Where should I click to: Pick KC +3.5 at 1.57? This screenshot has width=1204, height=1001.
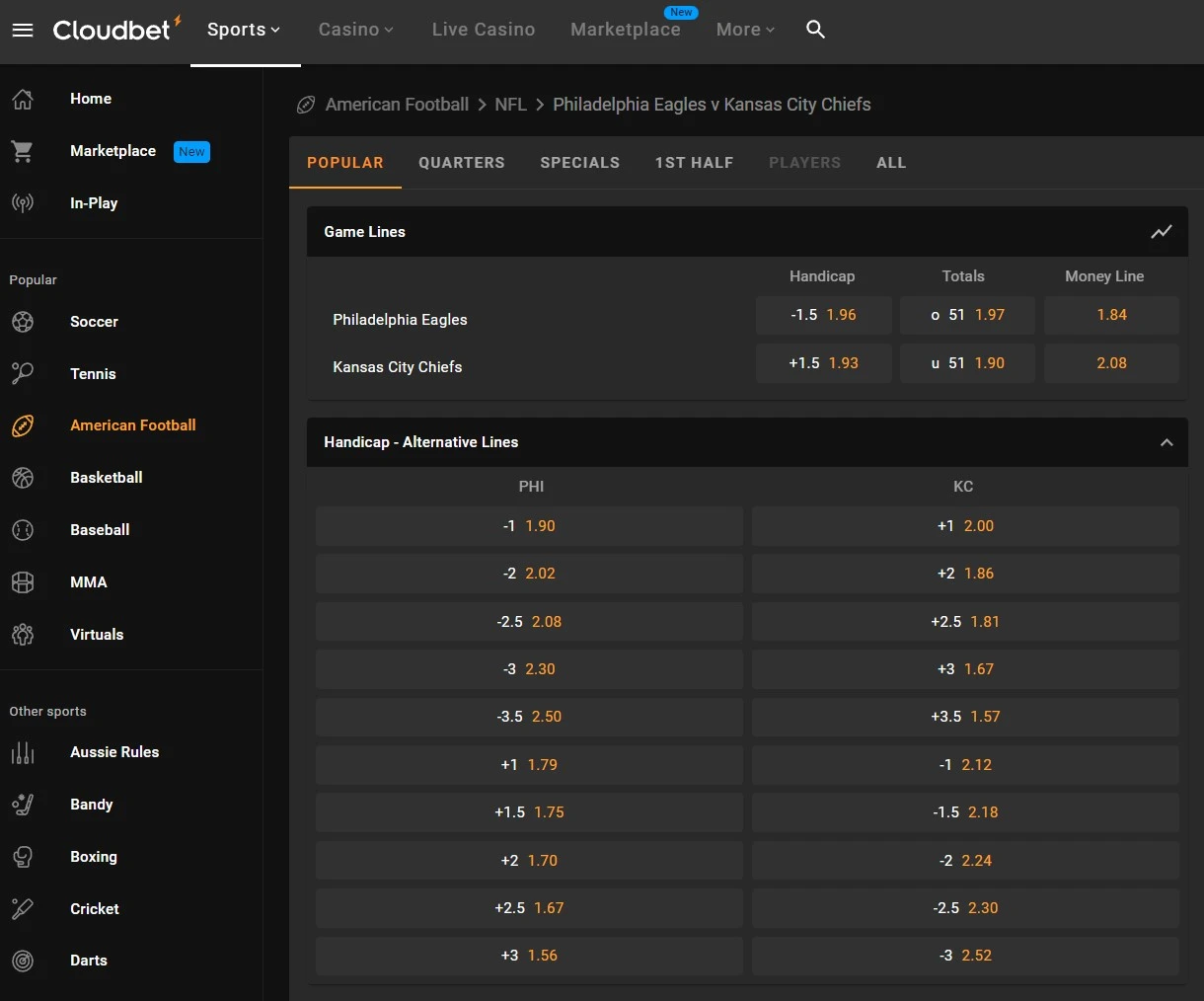965,717
